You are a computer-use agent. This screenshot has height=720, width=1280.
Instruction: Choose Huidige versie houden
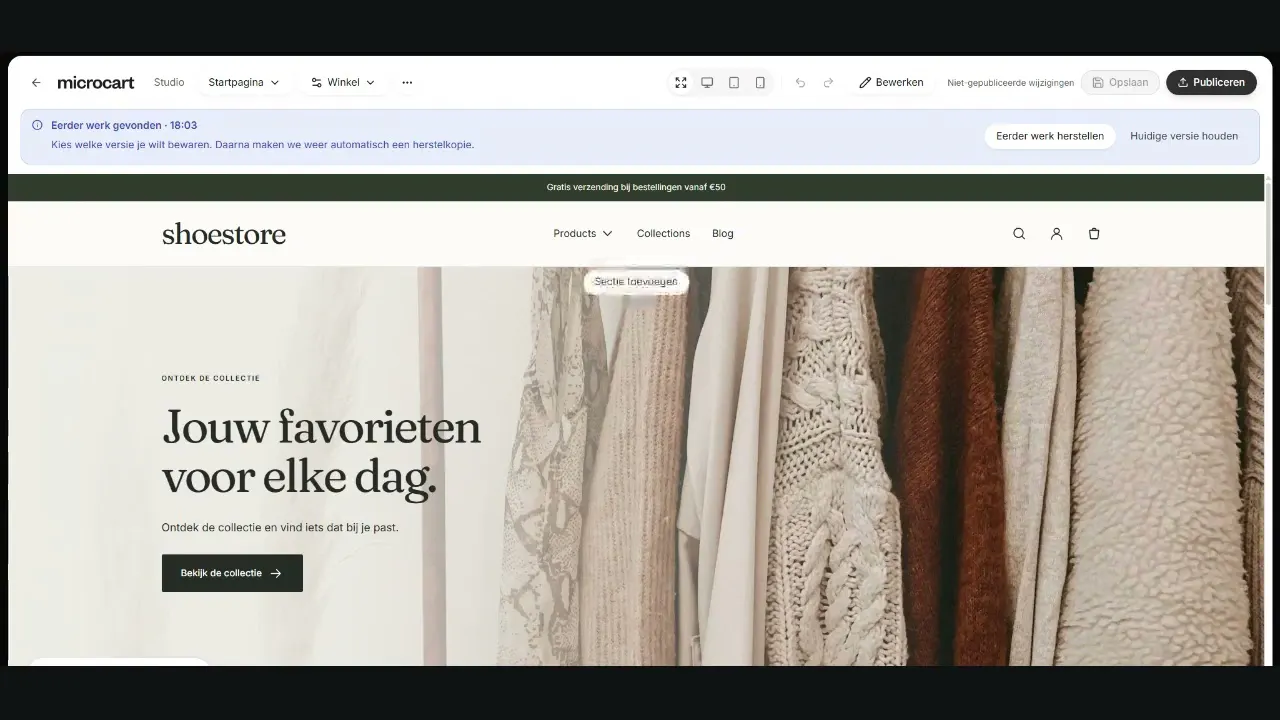click(1184, 136)
